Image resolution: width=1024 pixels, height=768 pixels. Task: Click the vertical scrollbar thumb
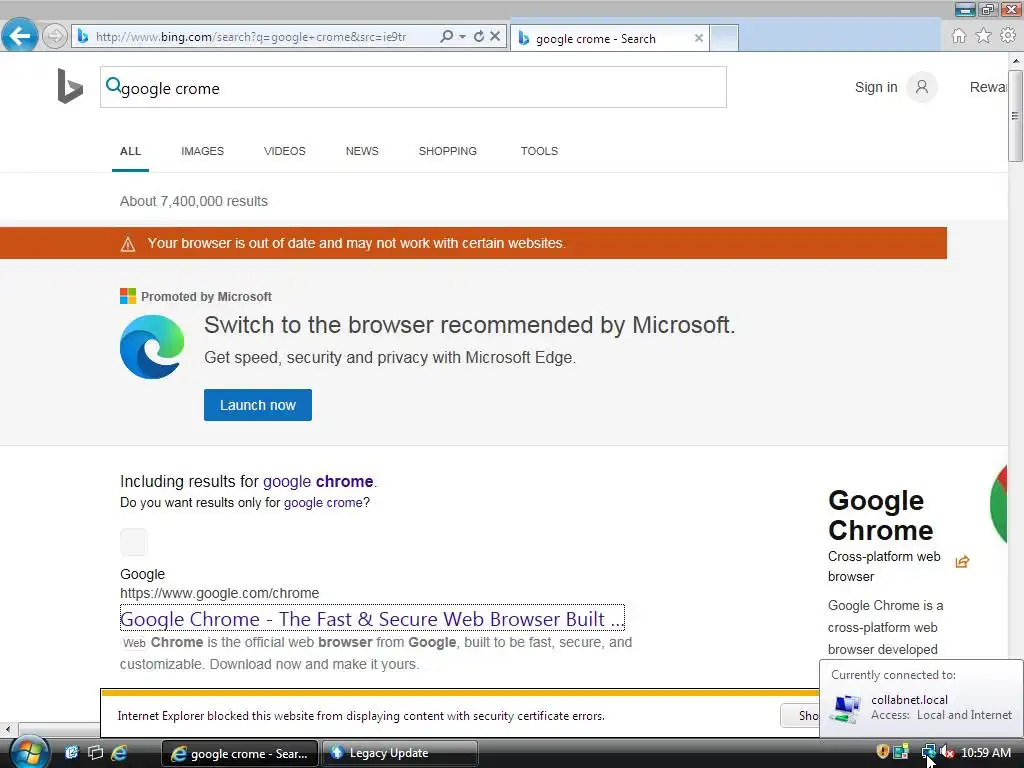point(1016,116)
